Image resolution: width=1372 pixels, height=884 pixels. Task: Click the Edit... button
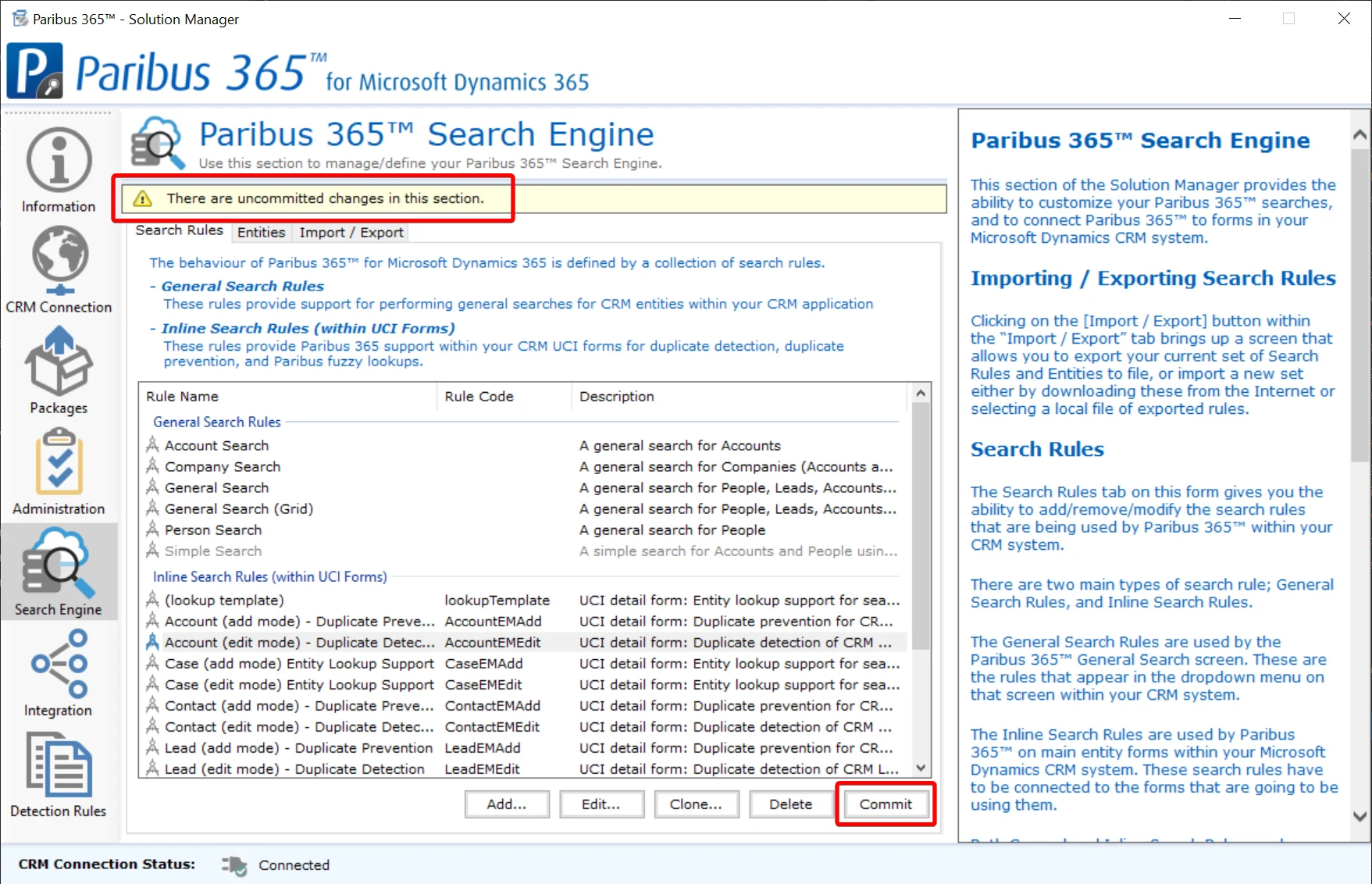click(601, 804)
